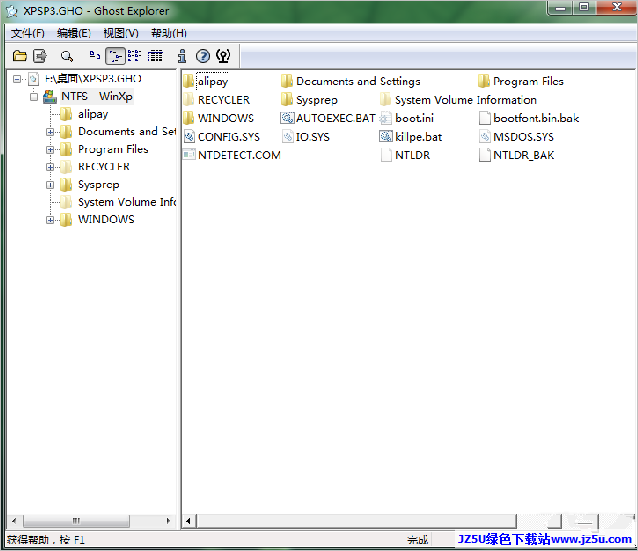Expand Documents and Settings in tree
Screen dimensions: 638x551
(x=50, y=132)
